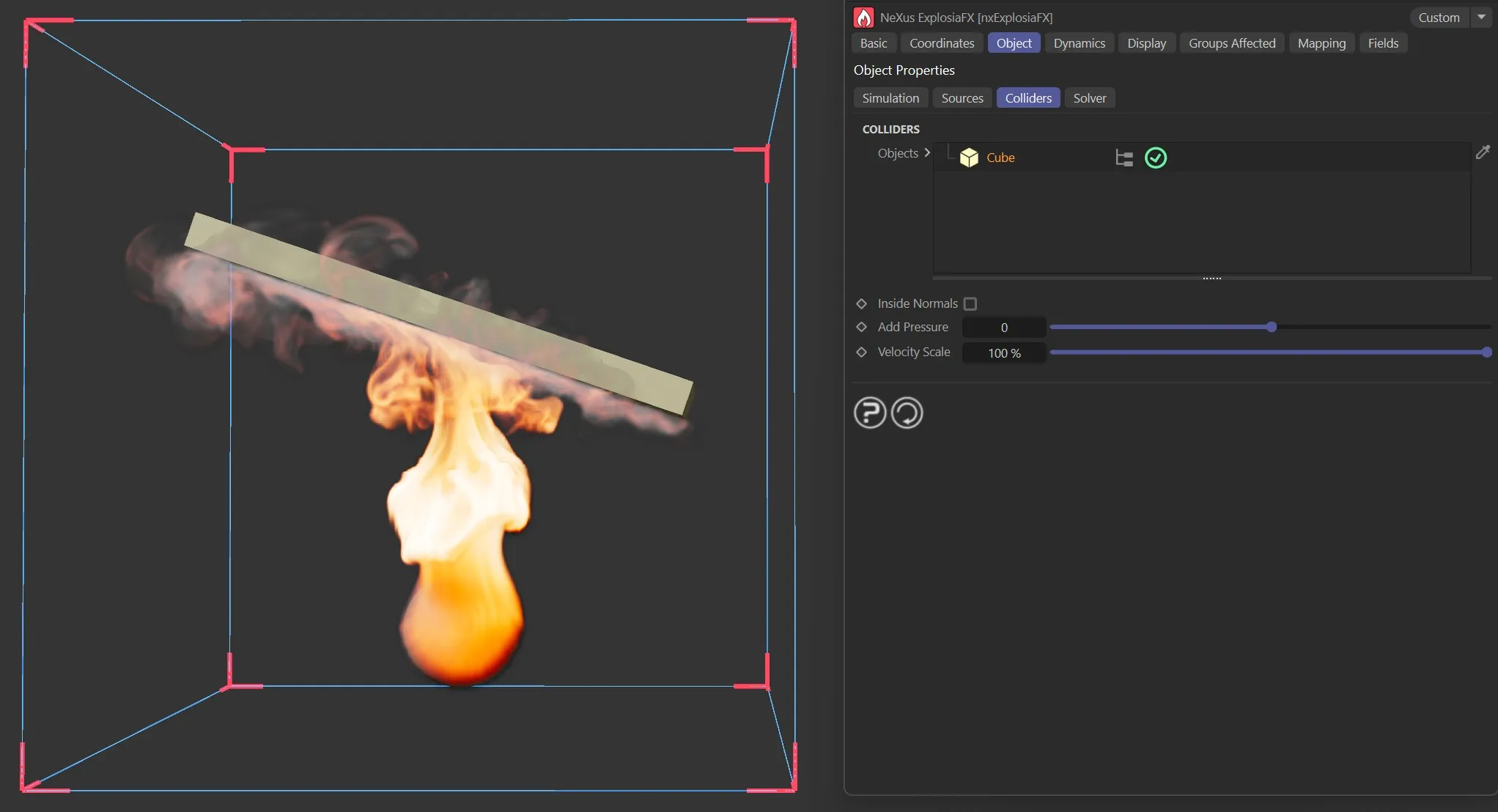The height and width of the screenshot is (812, 1498).
Task: Click the hierarchy icon next to Cube
Action: [x=1123, y=158]
